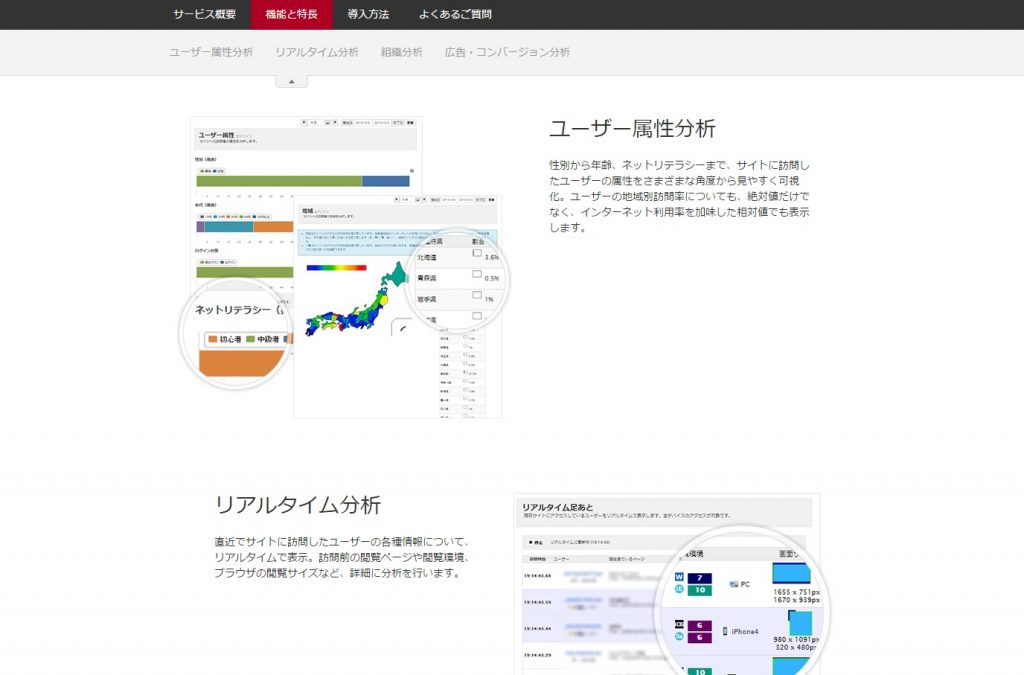This screenshot has width=1024, height=675.
Task: Open the 組織分析 link in the sub navigation
Action: pyautogui.click(x=402, y=52)
